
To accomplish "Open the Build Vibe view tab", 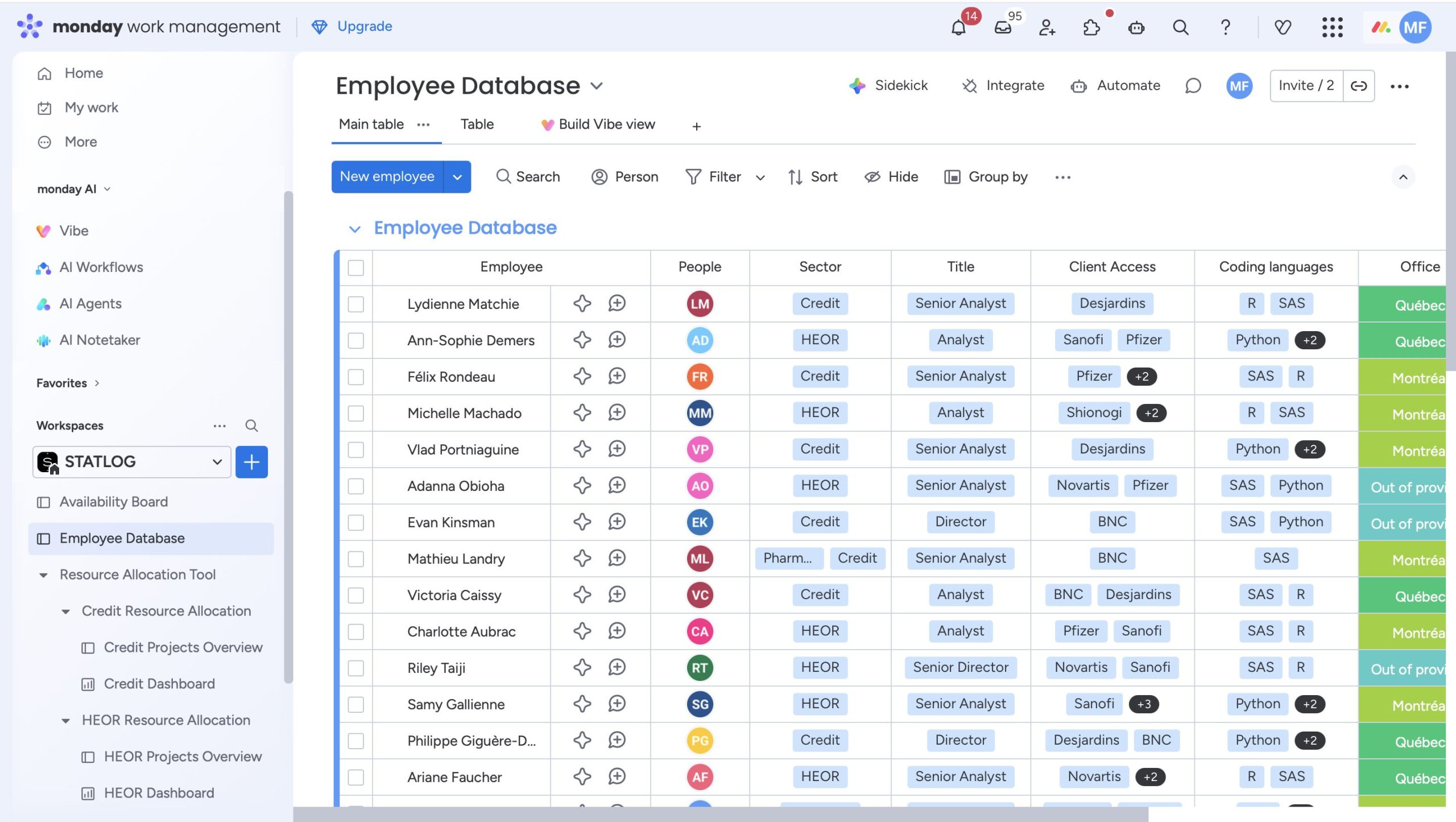I will pyautogui.click(x=598, y=124).
